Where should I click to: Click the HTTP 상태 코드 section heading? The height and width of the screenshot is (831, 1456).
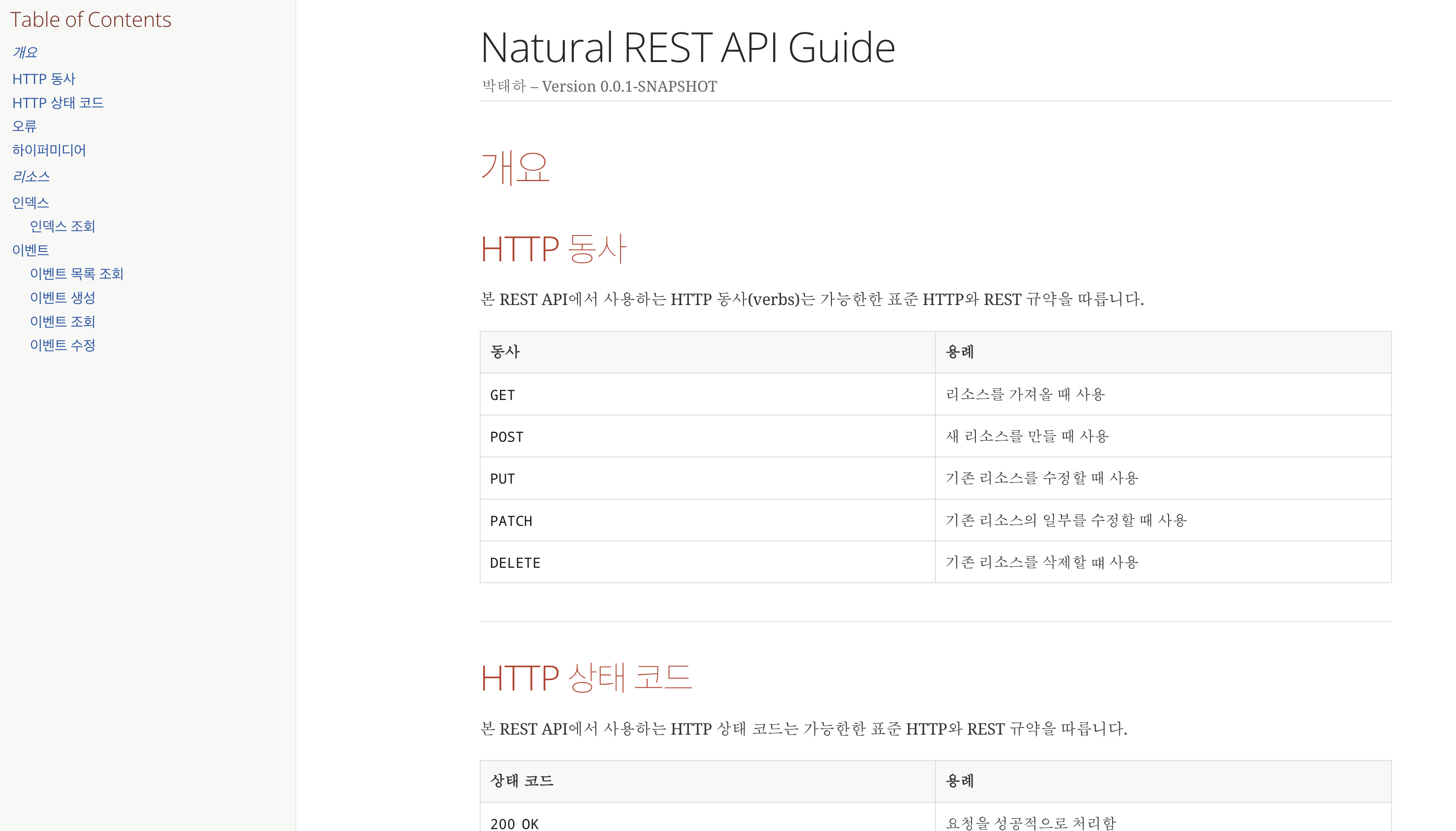click(x=586, y=678)
